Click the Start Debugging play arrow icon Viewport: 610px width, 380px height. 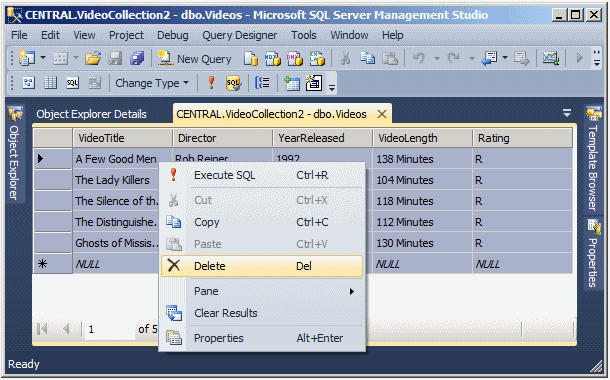click(579, 58)
